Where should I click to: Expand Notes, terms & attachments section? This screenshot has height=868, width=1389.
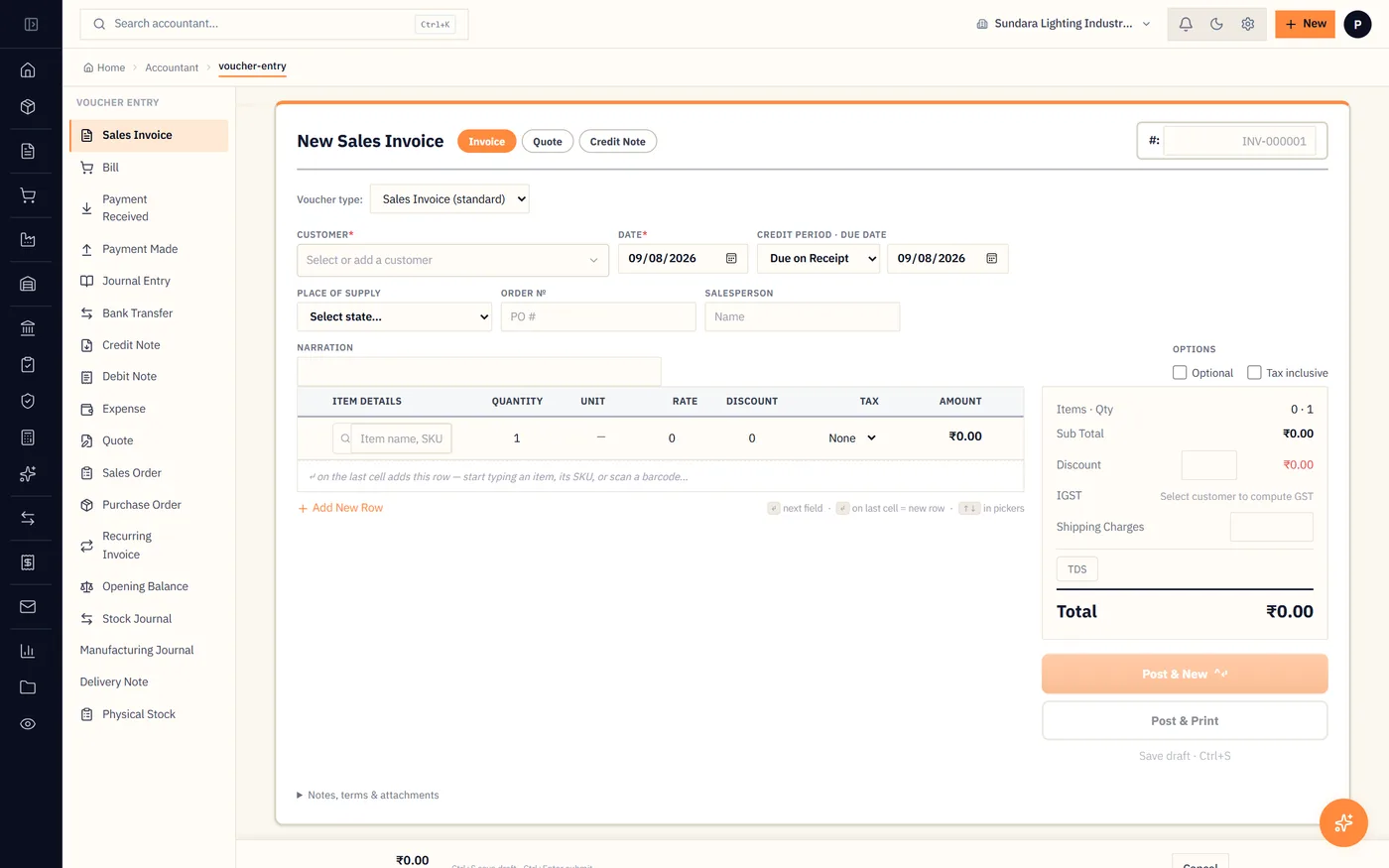(x=368, y=795)
